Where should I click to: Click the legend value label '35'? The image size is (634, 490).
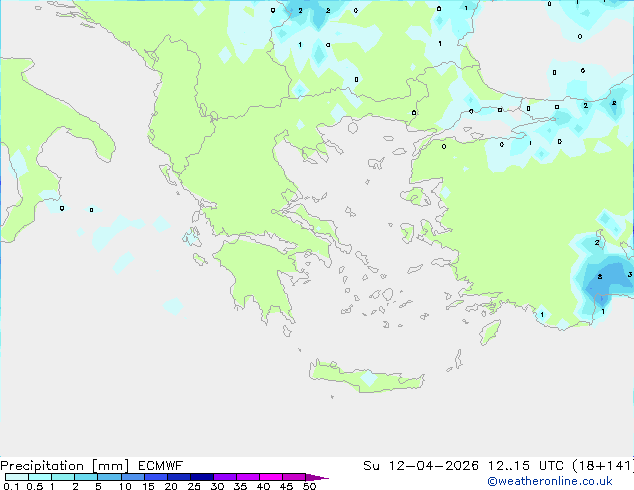point(240,486)
